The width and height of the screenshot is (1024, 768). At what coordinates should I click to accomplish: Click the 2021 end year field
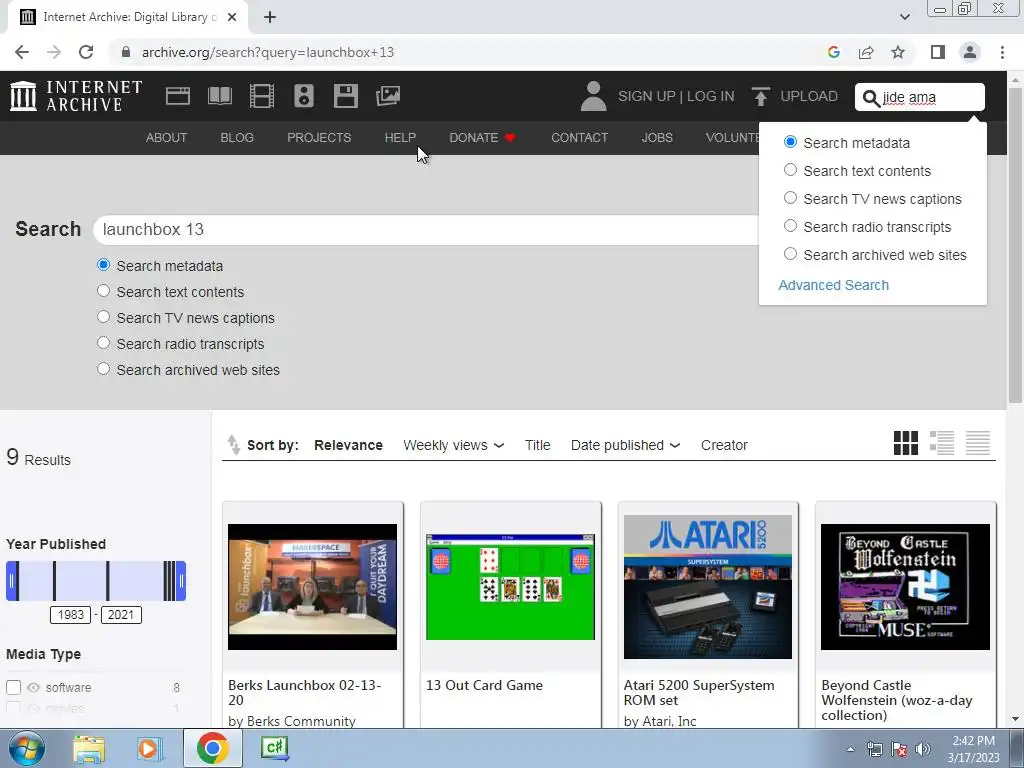pos(121,615)
